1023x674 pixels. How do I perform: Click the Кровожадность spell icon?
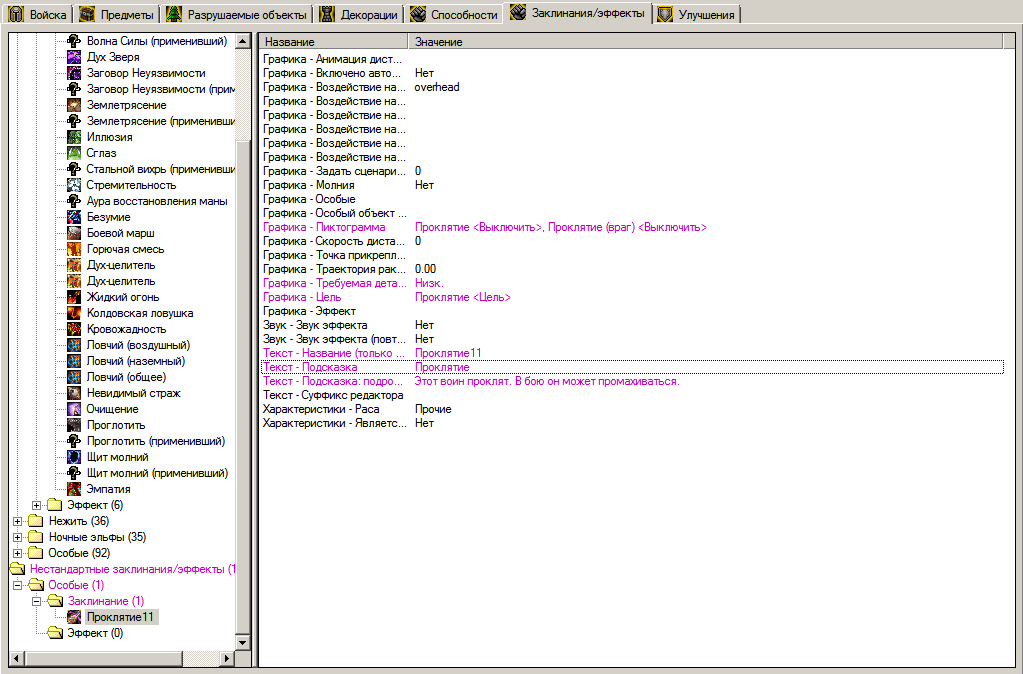tap(74, 329)
